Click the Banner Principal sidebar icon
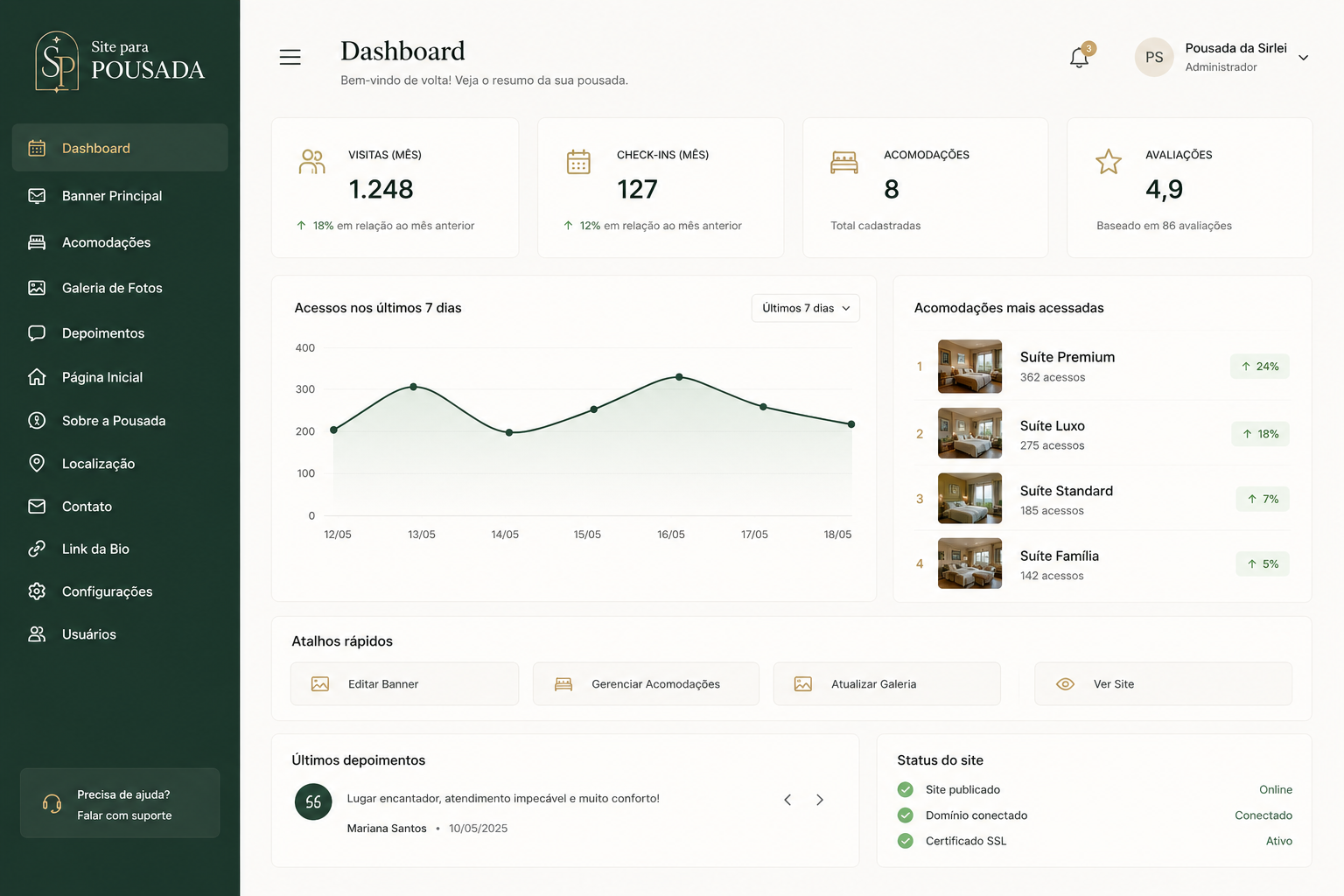 (x=37, y=196)
